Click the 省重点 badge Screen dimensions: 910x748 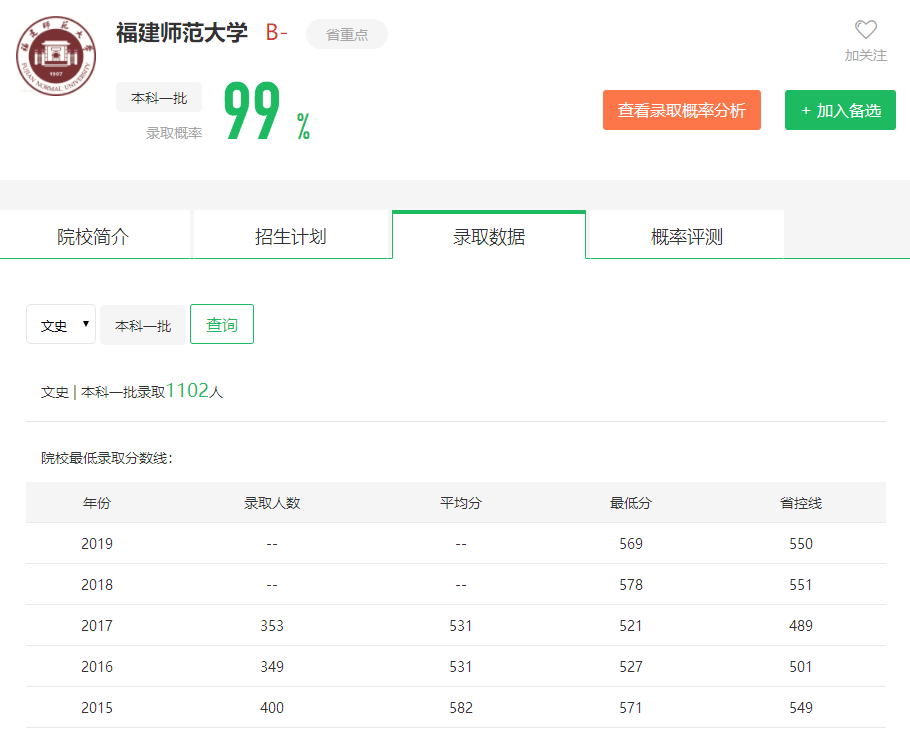(346, 35)
